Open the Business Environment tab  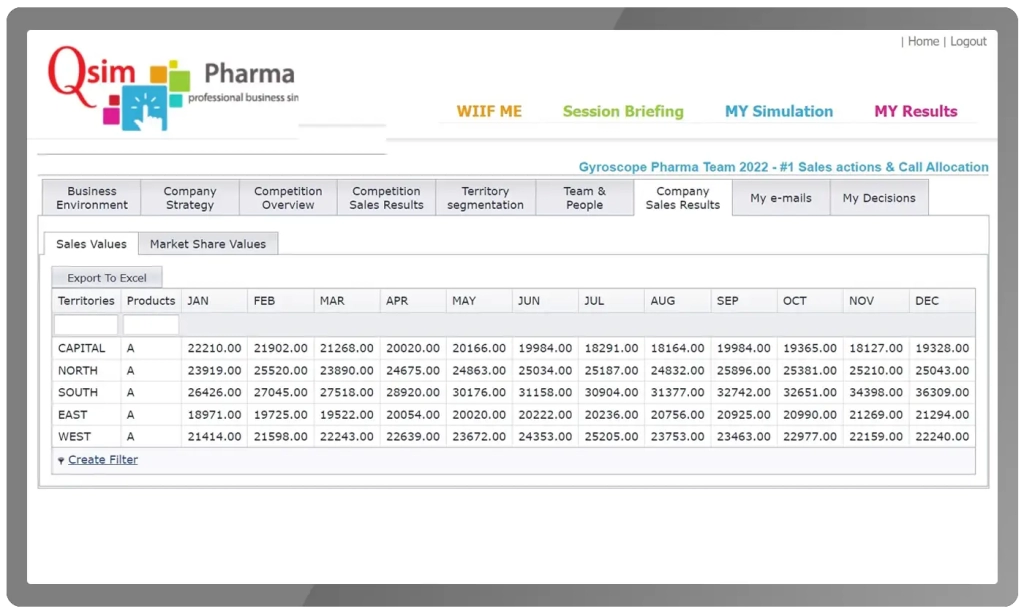click(x=92, y=198)
